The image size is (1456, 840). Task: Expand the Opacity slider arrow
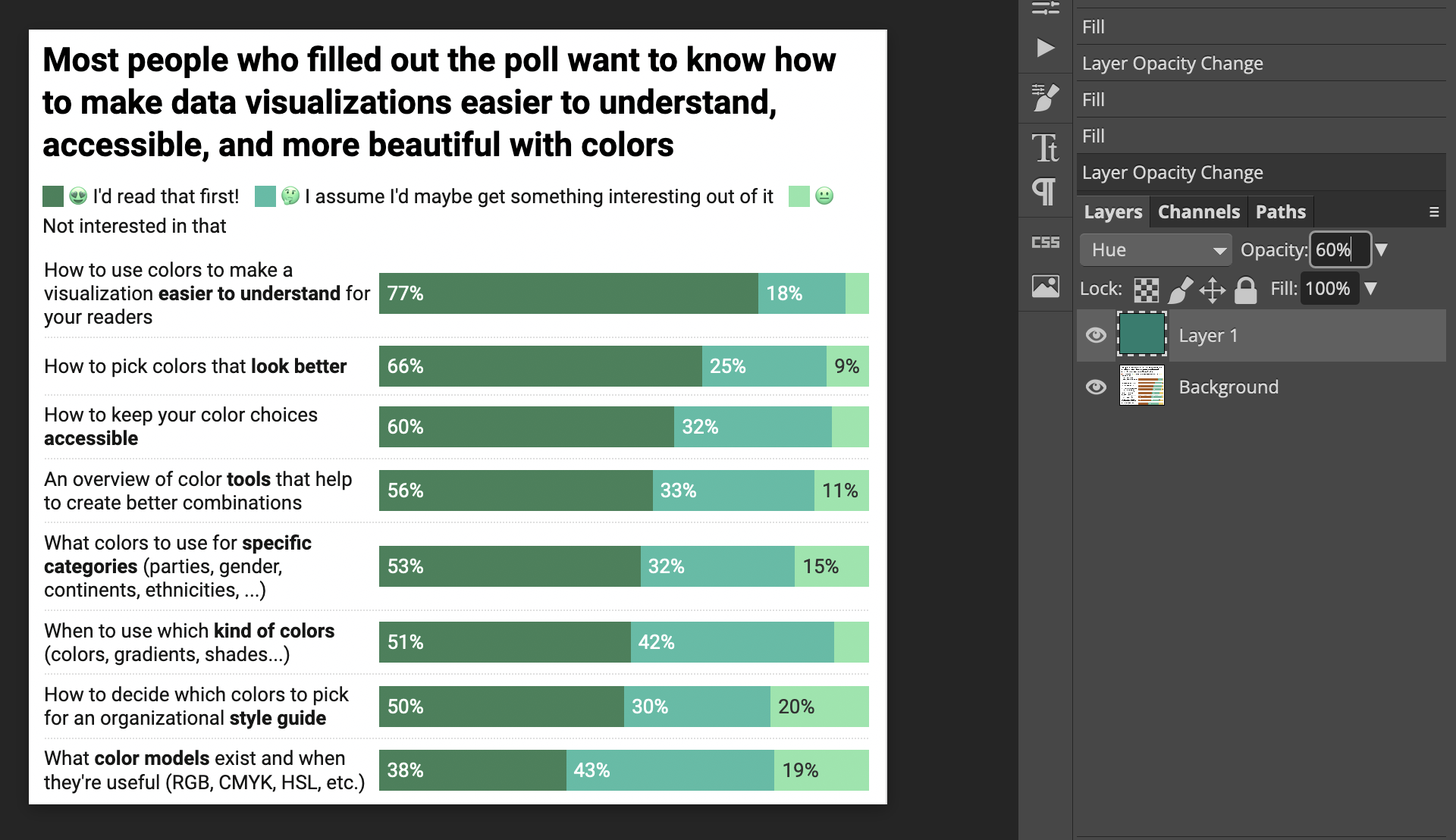pos(1382,250)
